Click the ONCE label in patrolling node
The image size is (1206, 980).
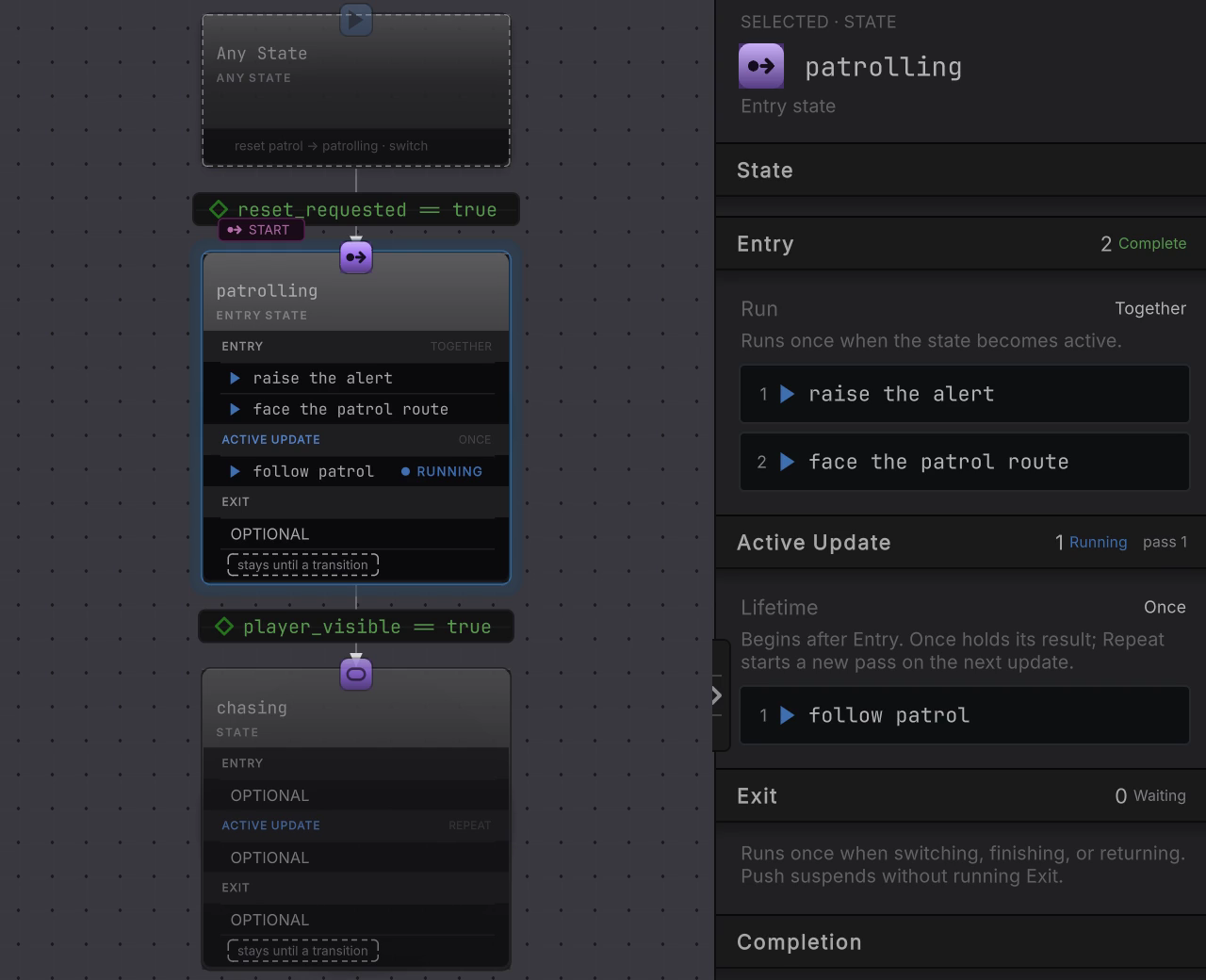click(475, 439)
